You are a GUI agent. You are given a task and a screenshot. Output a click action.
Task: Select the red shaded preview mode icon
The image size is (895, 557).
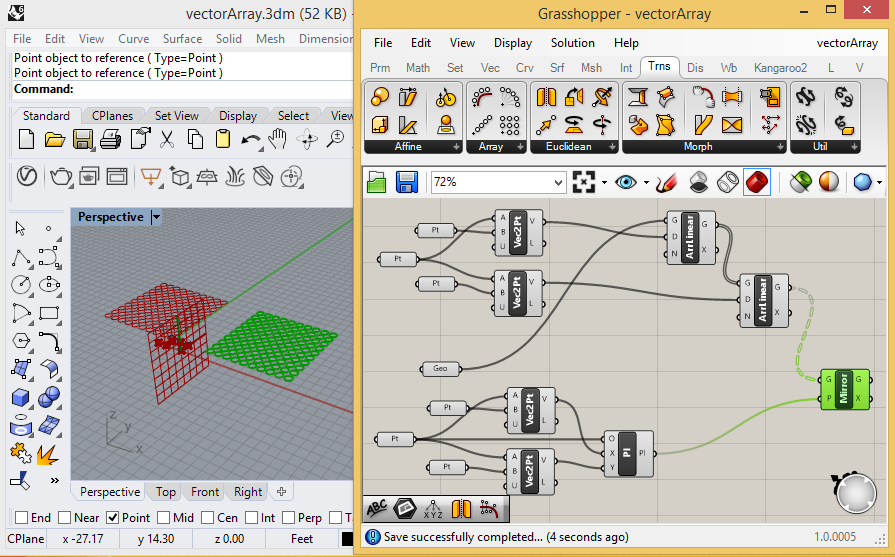pyautogui.click(x=757, y=182)
